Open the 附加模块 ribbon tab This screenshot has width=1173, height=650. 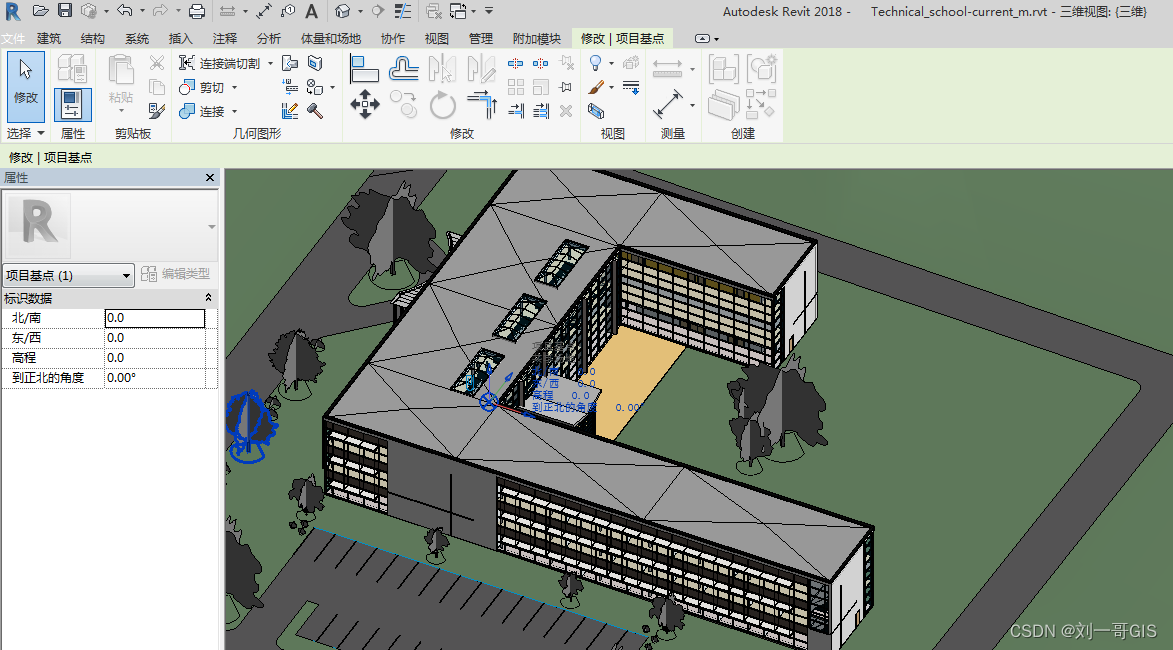(x=536, y=38)
